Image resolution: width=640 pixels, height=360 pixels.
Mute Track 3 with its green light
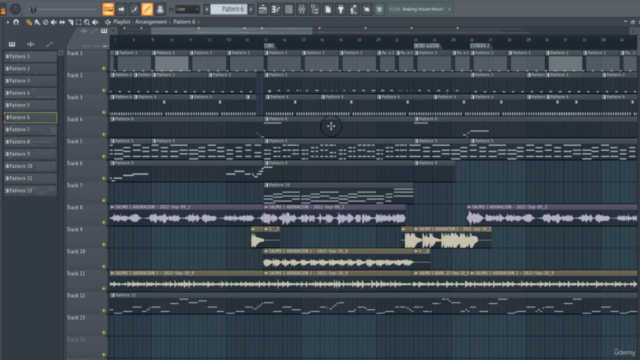[104, 112]
